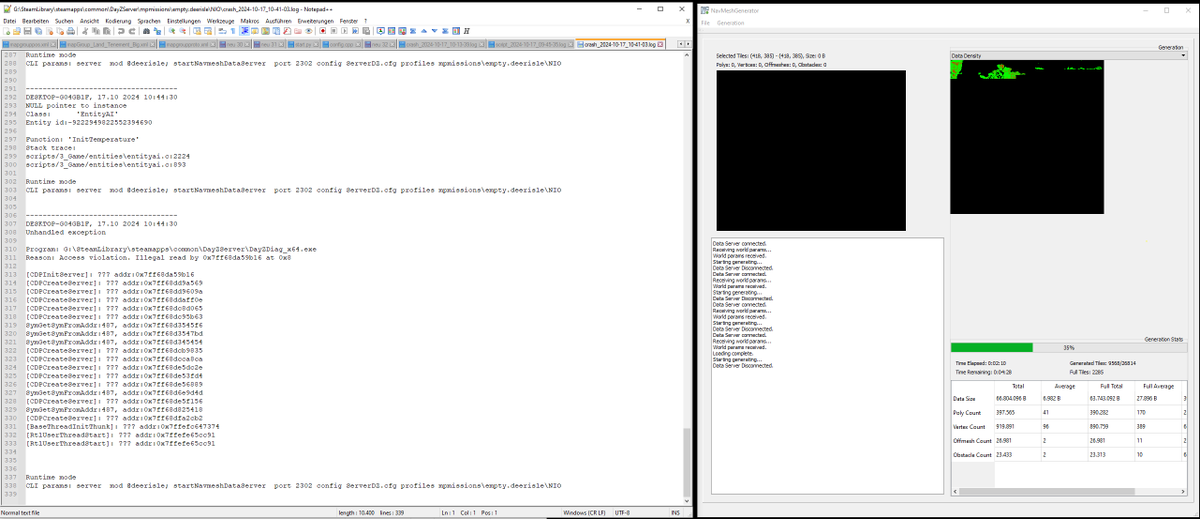Click the stats table scroll-right arrow
The height and width of the screenshot is (519, 1200).
(1183, 491)
